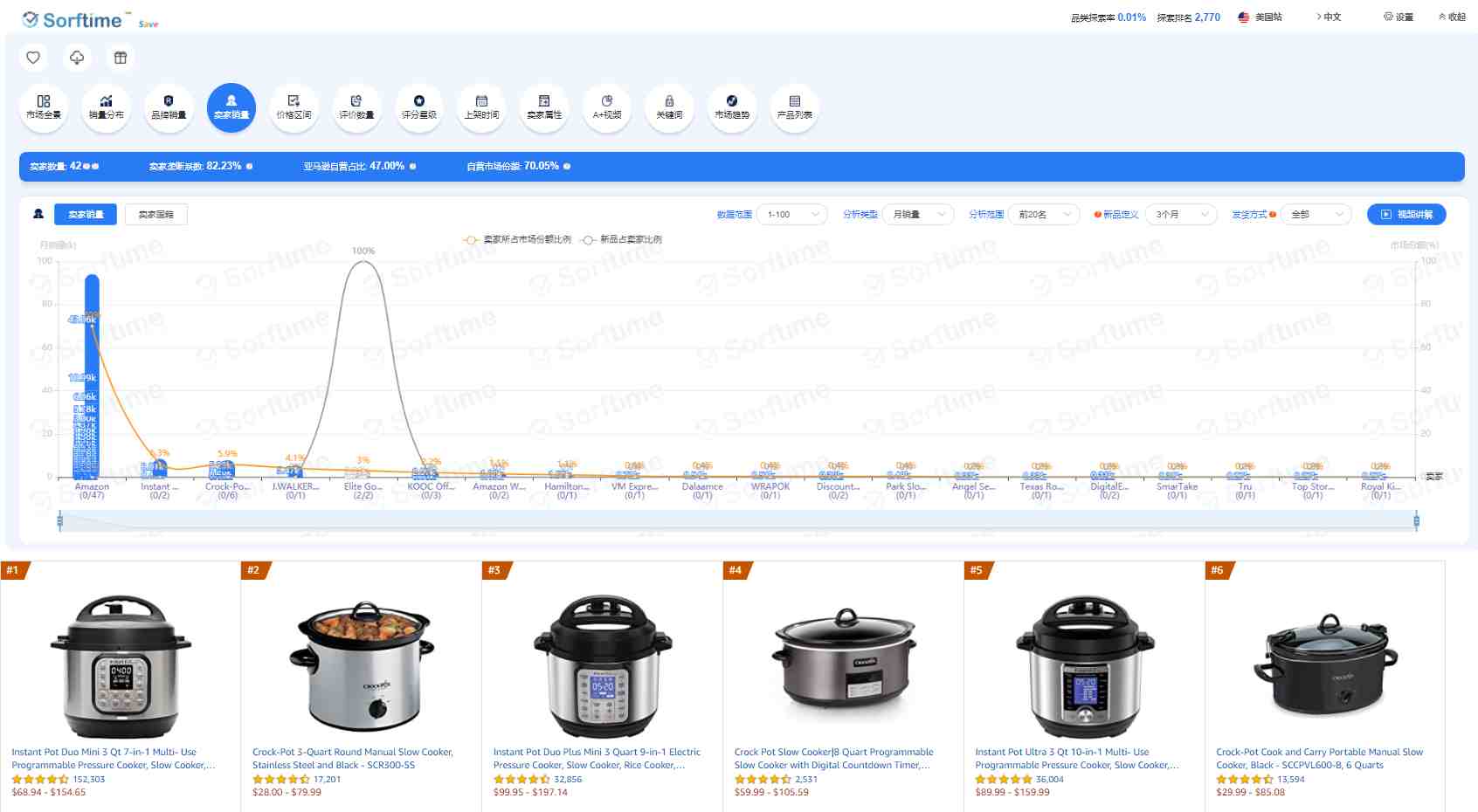The height and width of the screenshot is (812, 1478).
Task: Open the 卖家属性 seller attributes icon
Action: (x=544, y=107)
